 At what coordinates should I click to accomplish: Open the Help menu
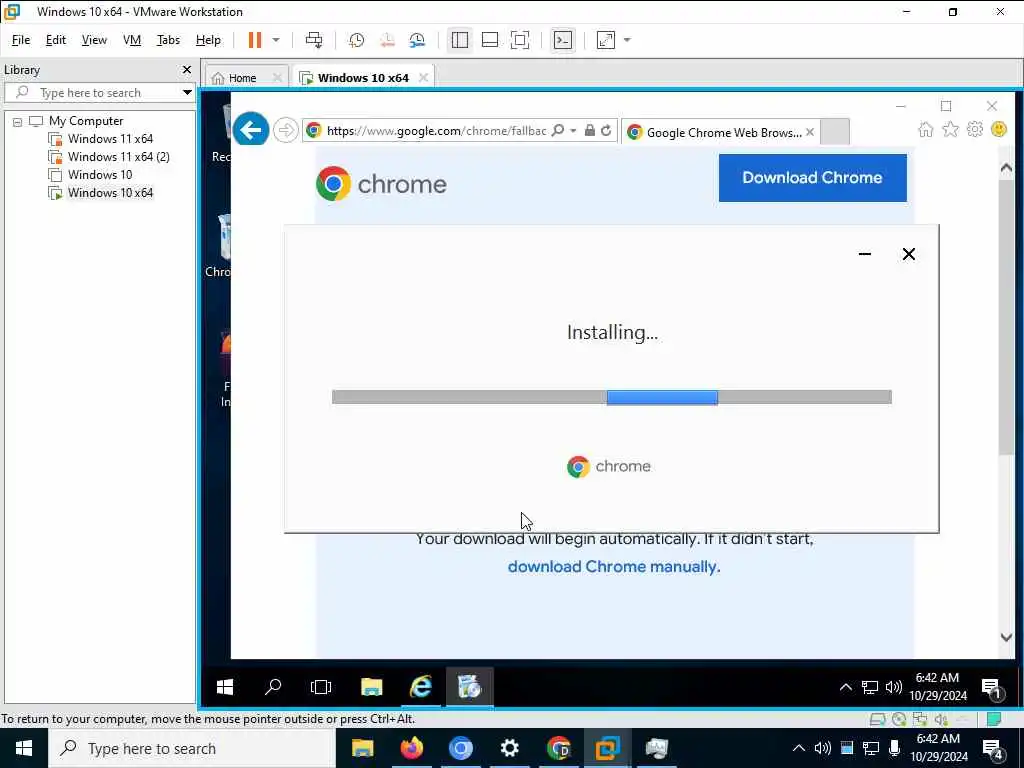point(208,40)
